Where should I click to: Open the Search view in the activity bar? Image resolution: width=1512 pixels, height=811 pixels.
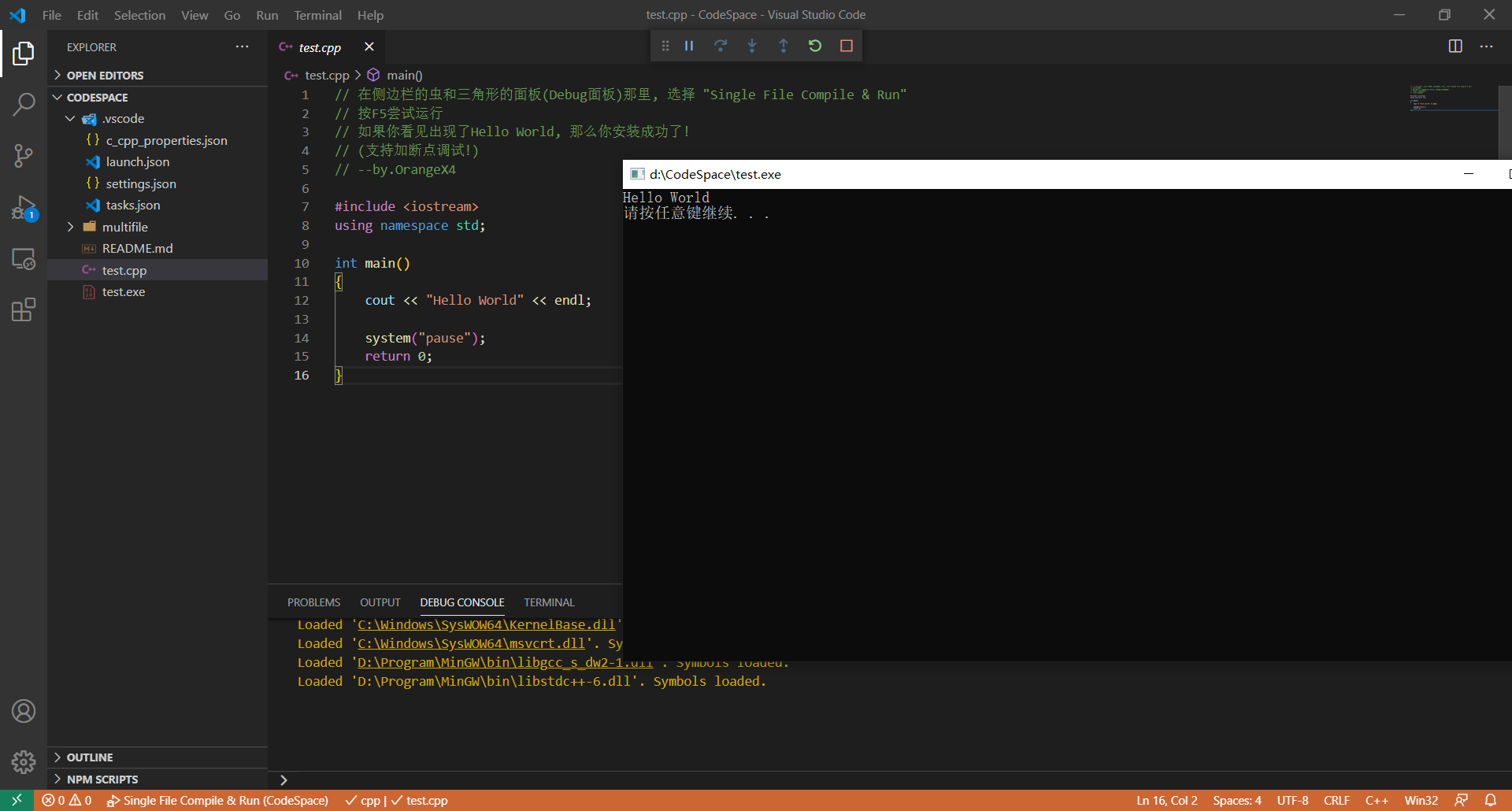pyautogui.click(x=24, y=104)
